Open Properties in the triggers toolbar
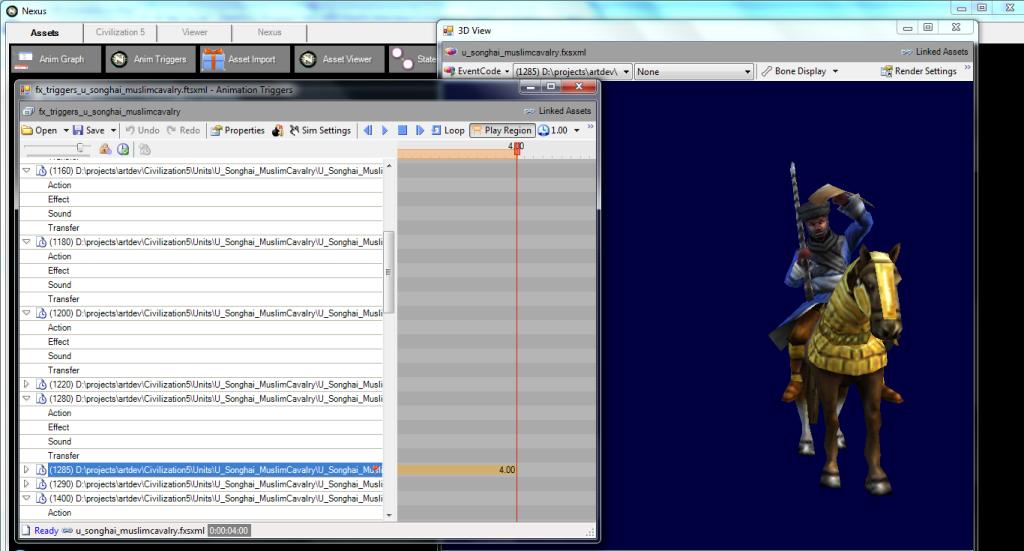The height and width of the screenshot is (551, 1024). tap(238, 131)
